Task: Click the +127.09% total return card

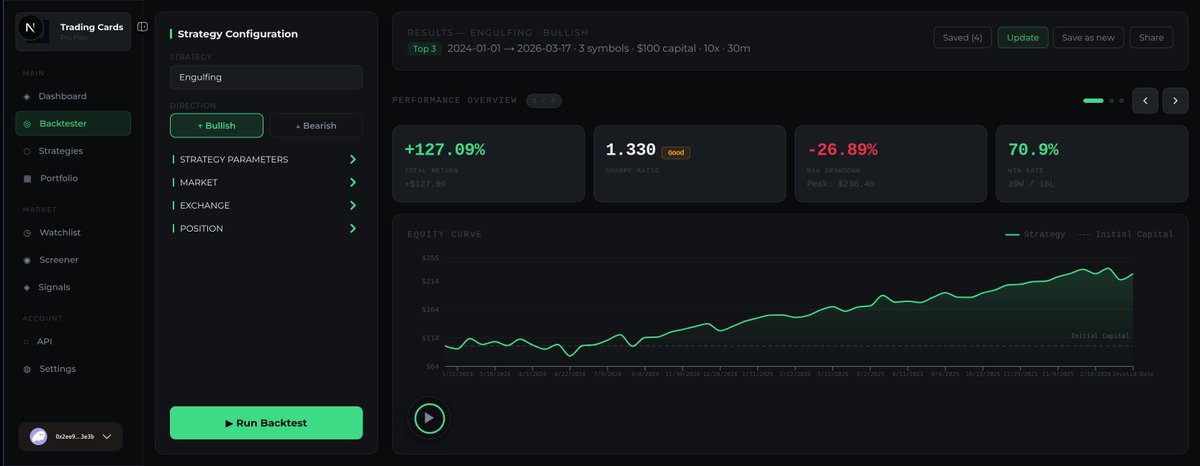Action: (x=488, y=163)
